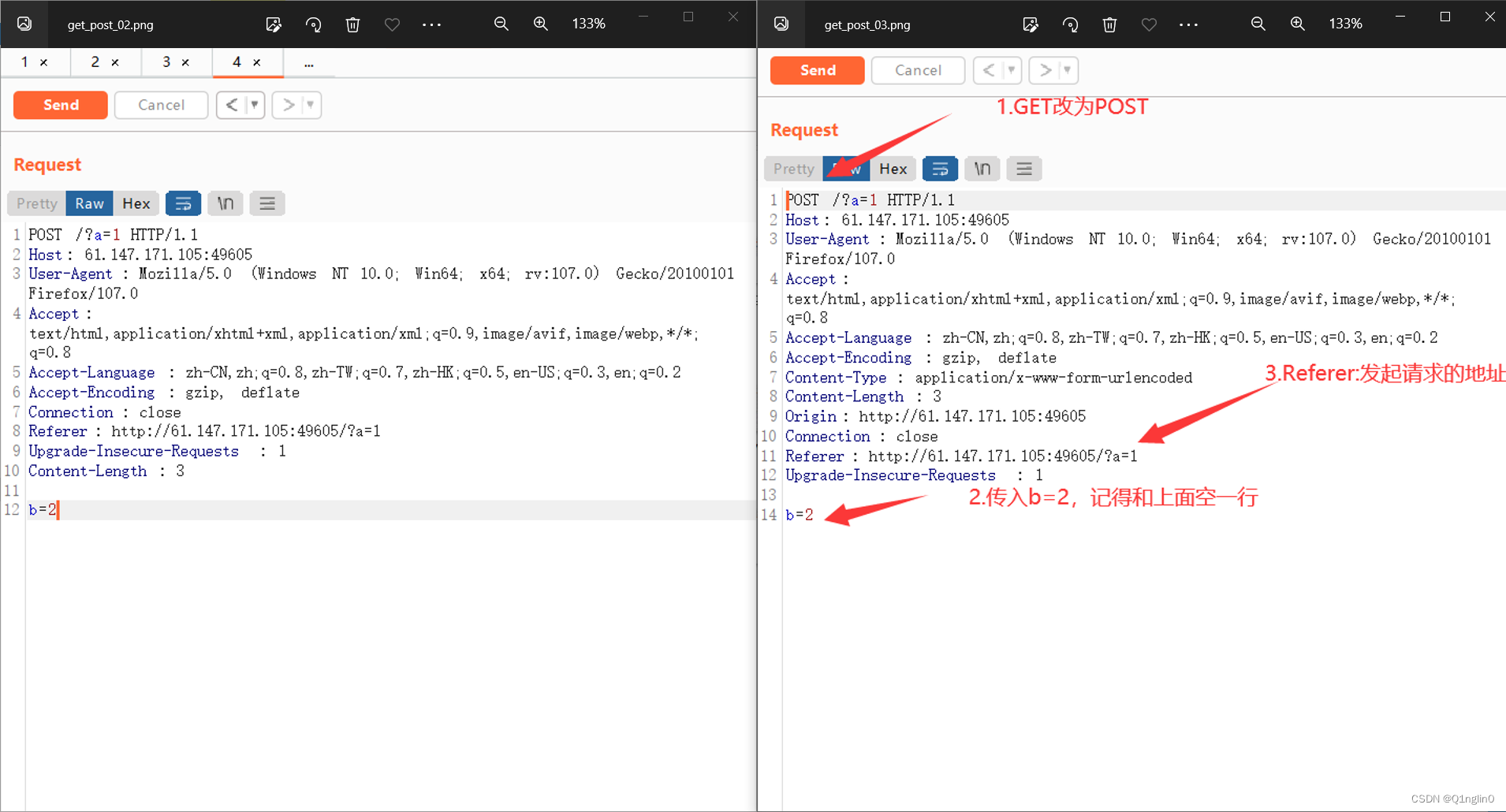Expand forward history dropdown in right window

1068,70
